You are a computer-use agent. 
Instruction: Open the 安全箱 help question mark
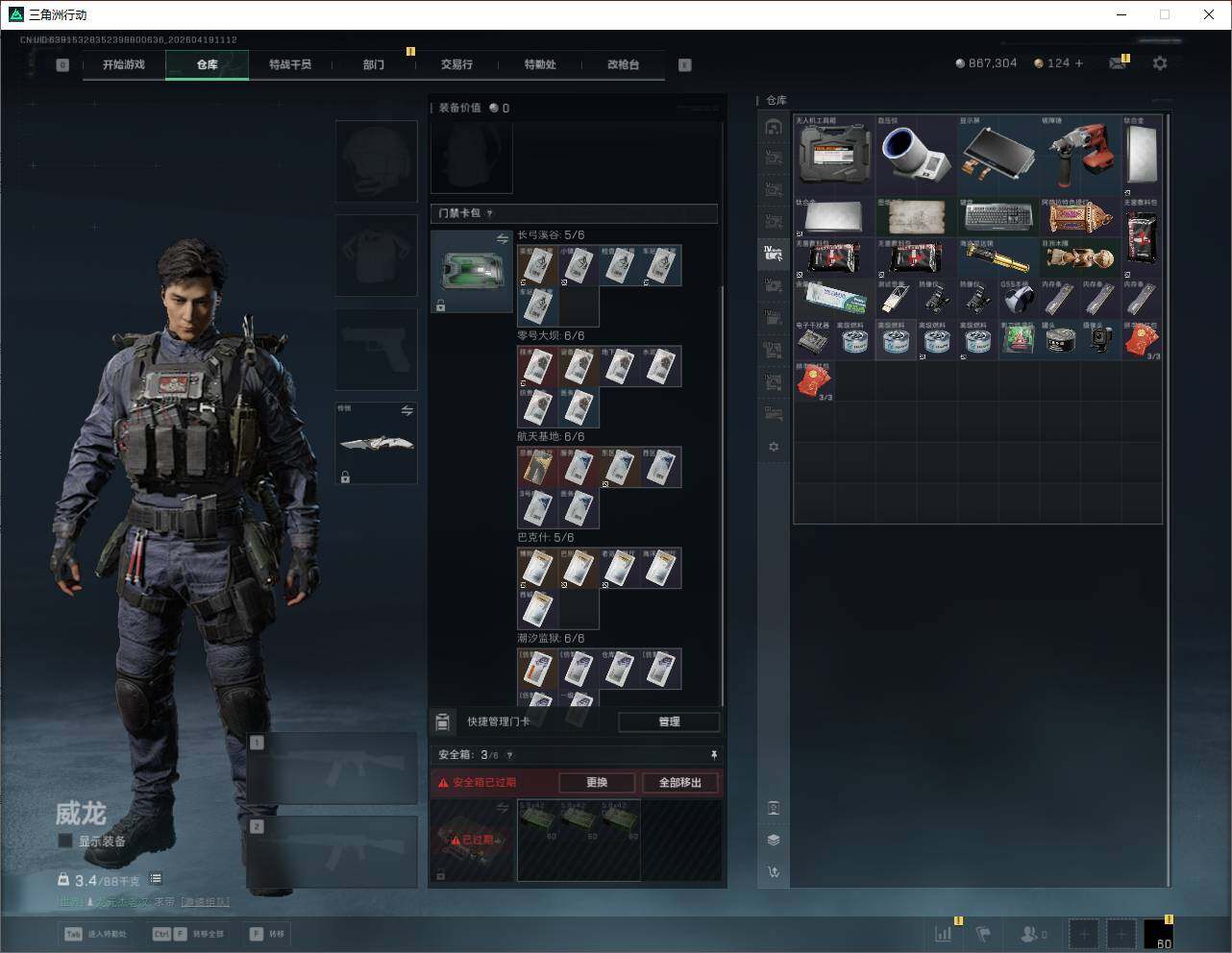click(x=509, y=756)
